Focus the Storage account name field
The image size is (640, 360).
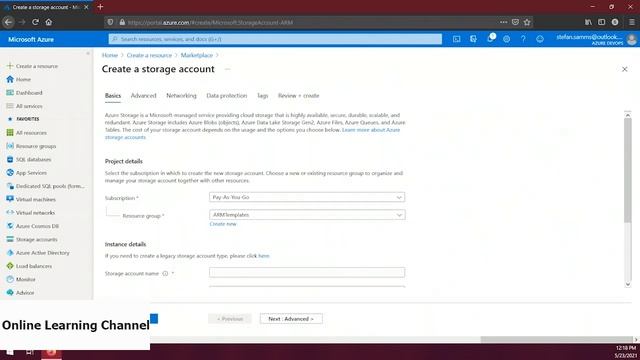pos(307,272)
